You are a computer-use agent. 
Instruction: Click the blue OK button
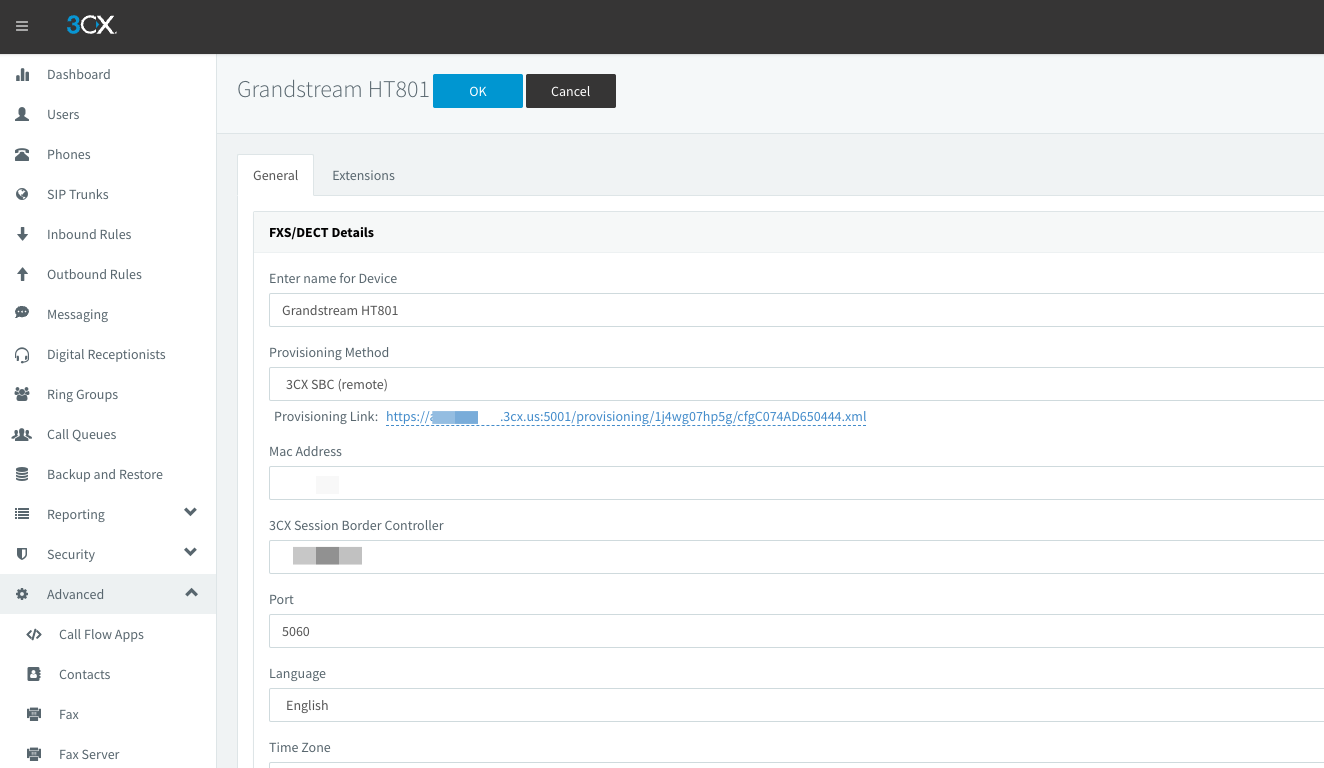point(478,91)
